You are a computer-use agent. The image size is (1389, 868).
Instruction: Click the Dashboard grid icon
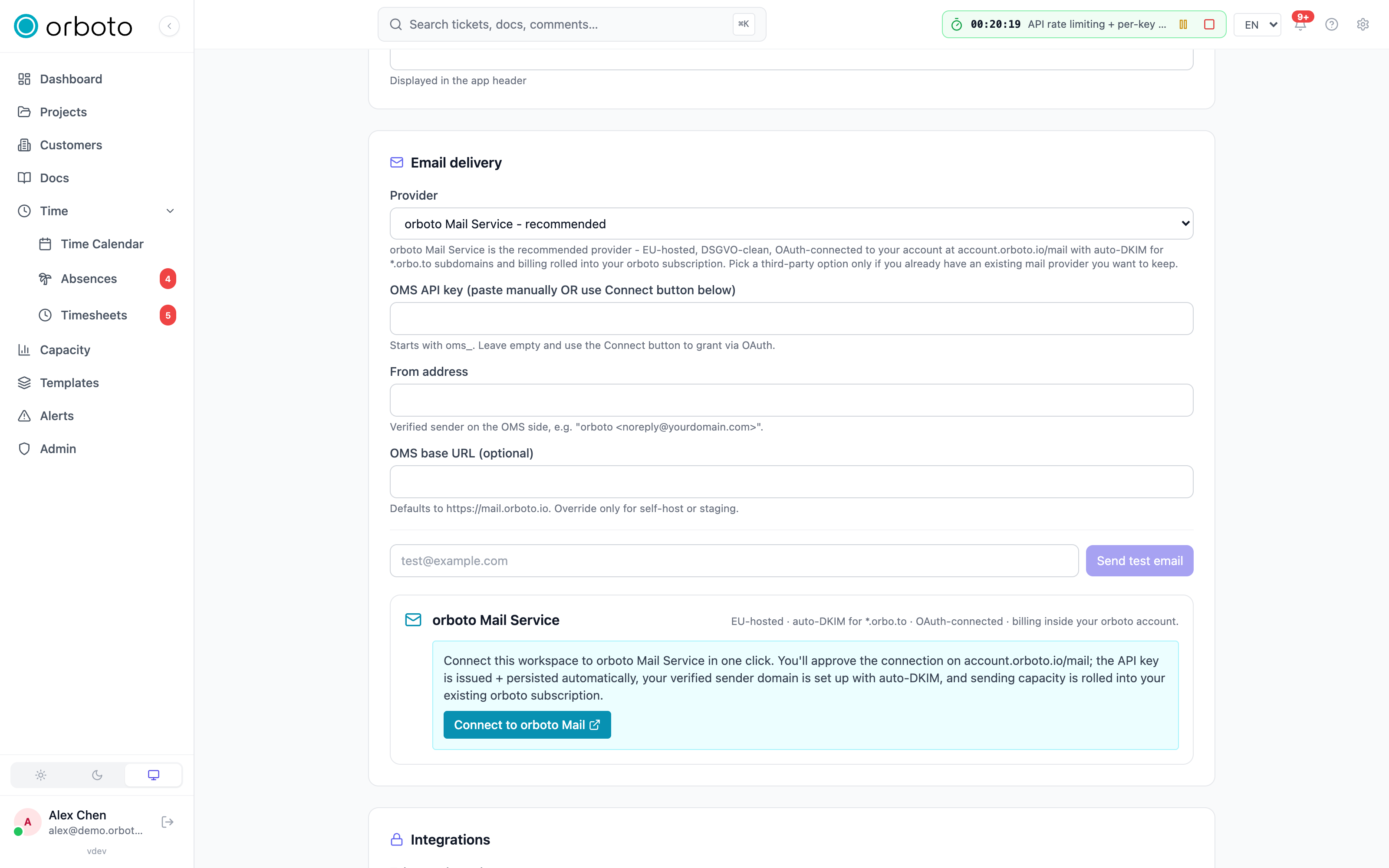click(24, 79)
